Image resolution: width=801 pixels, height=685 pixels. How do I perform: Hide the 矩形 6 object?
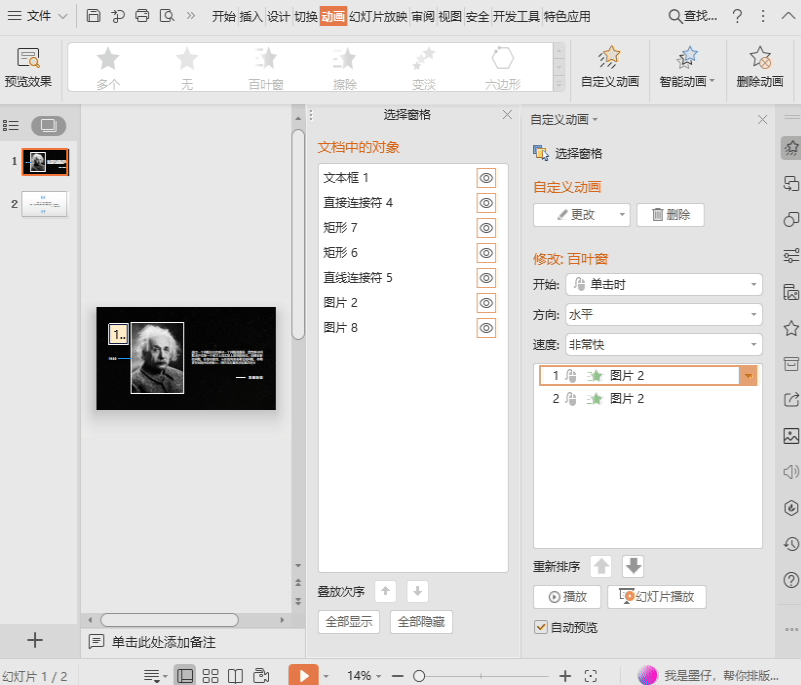point(486,253)
